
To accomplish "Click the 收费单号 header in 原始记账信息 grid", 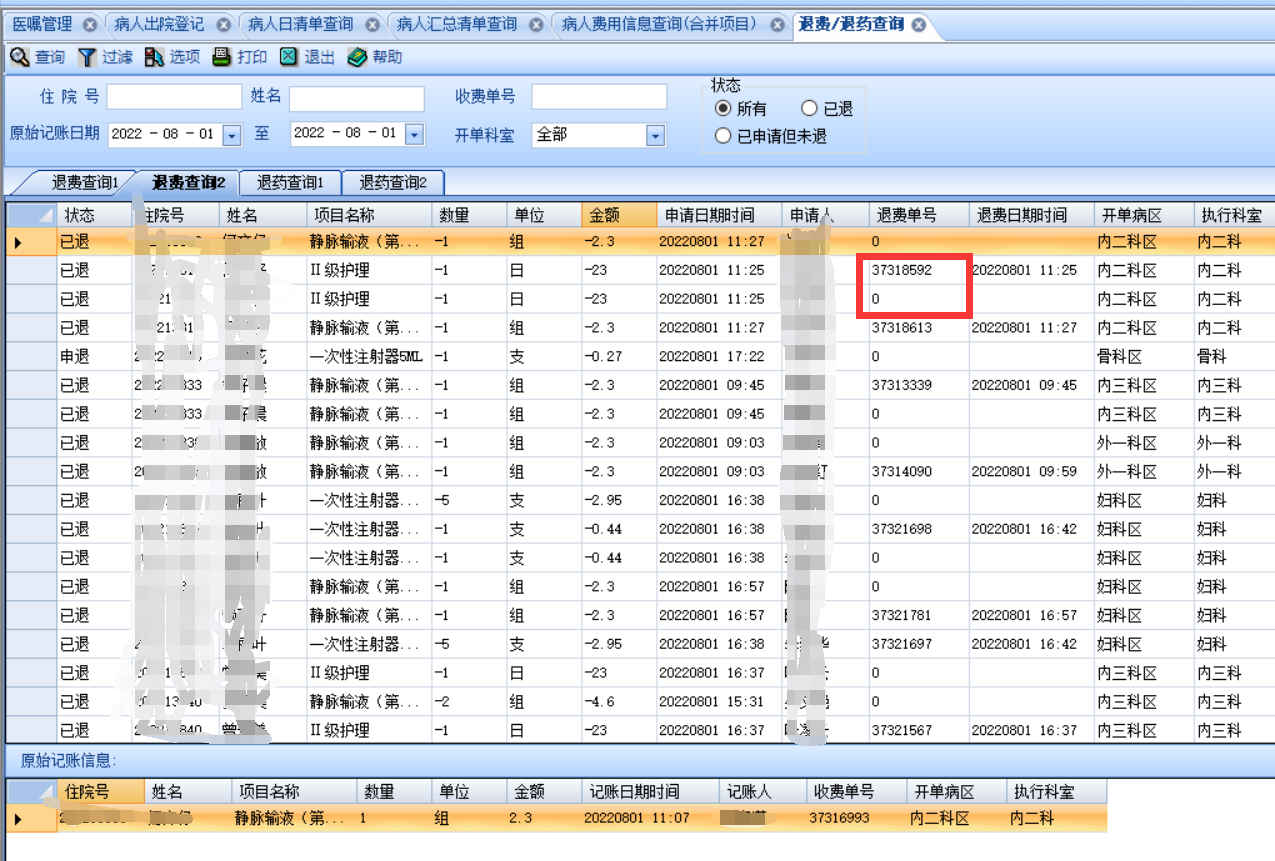I will click(857, 792).
